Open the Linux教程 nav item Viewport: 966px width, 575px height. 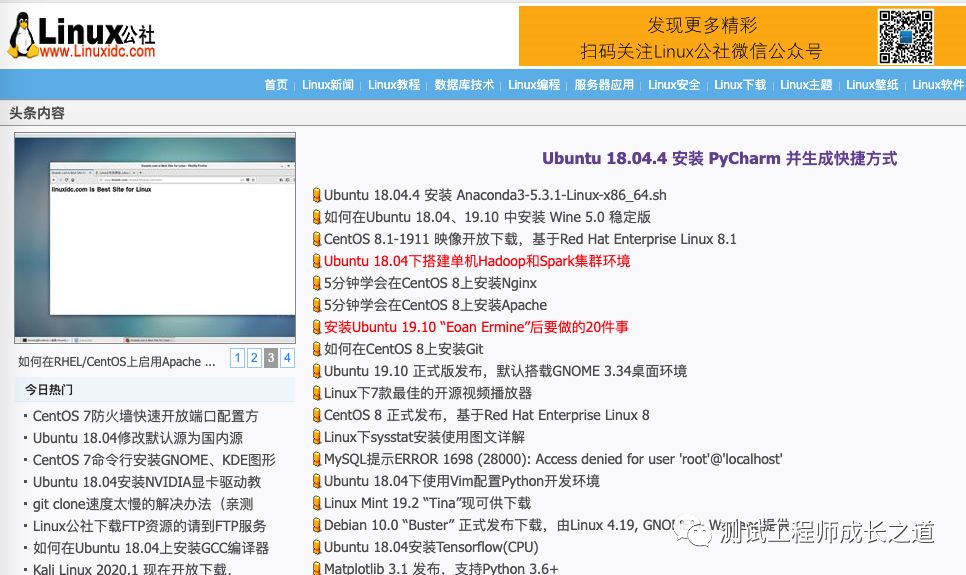pos(394,84)
